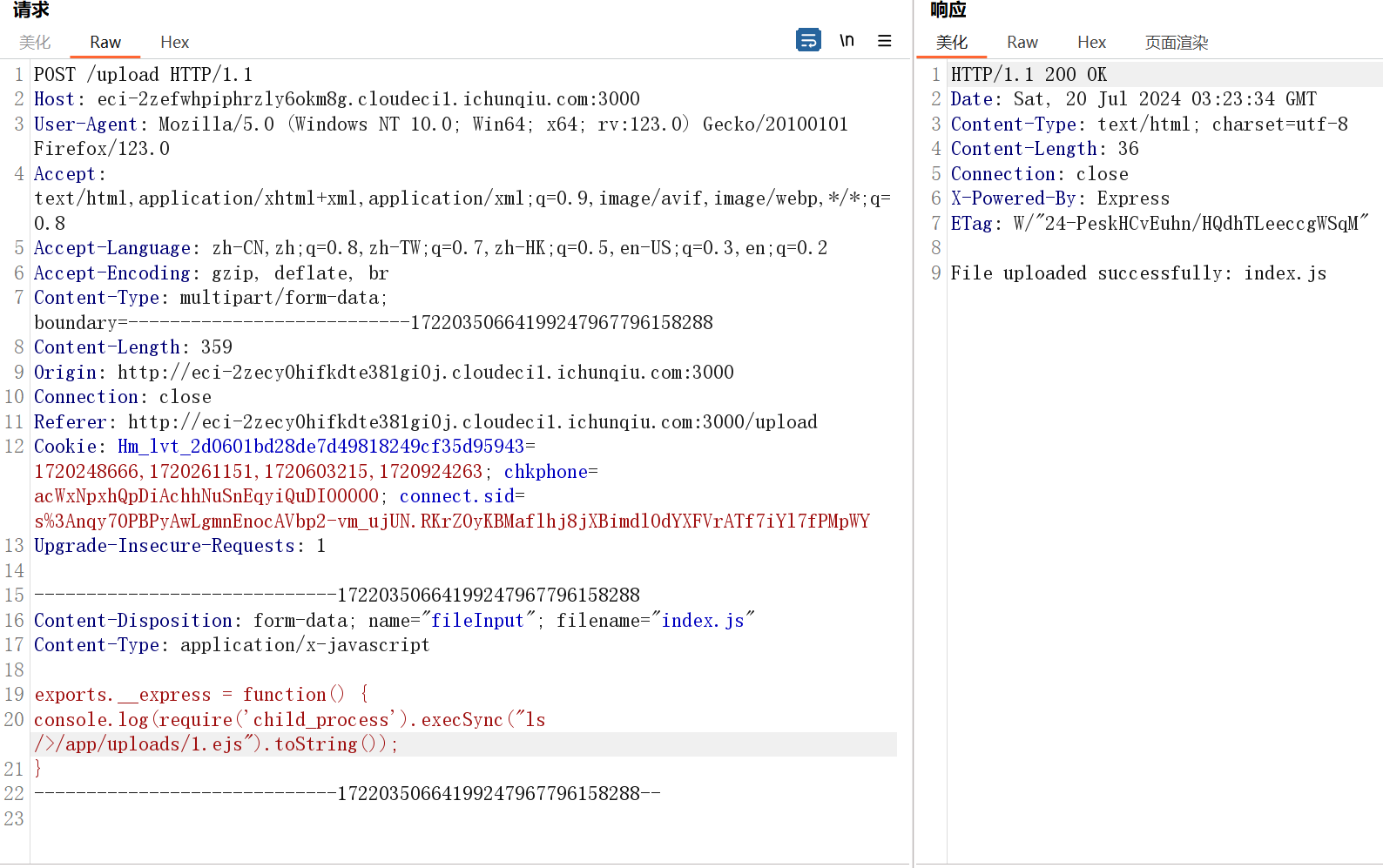Click the File uploaded successfully message
The image size is (1383, 868).
pos(1138,273)
